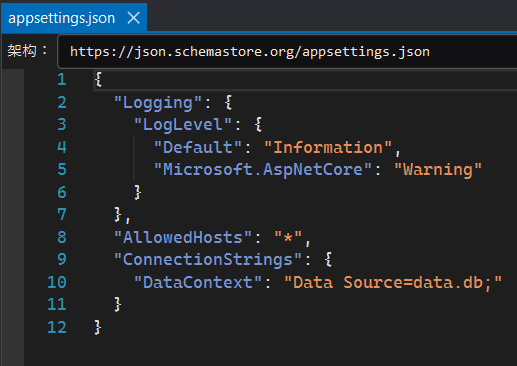The height and width of the screenshot is (366, 517).
Task: Click the "AllowedHosts" key
Action: (182, 237)
